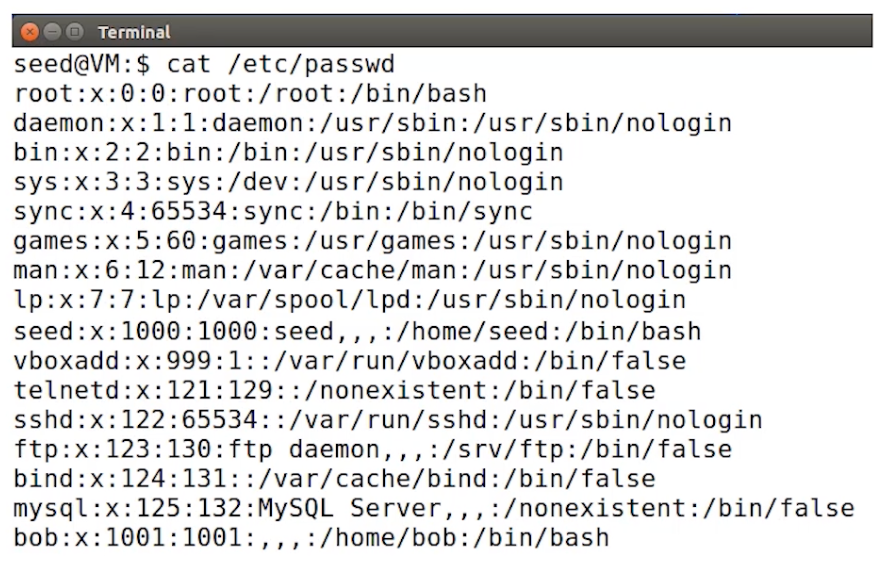The height and width of the screenshot is (572, 896).
Task: Click the root user entry line
Action: click(x=250, y=94)
